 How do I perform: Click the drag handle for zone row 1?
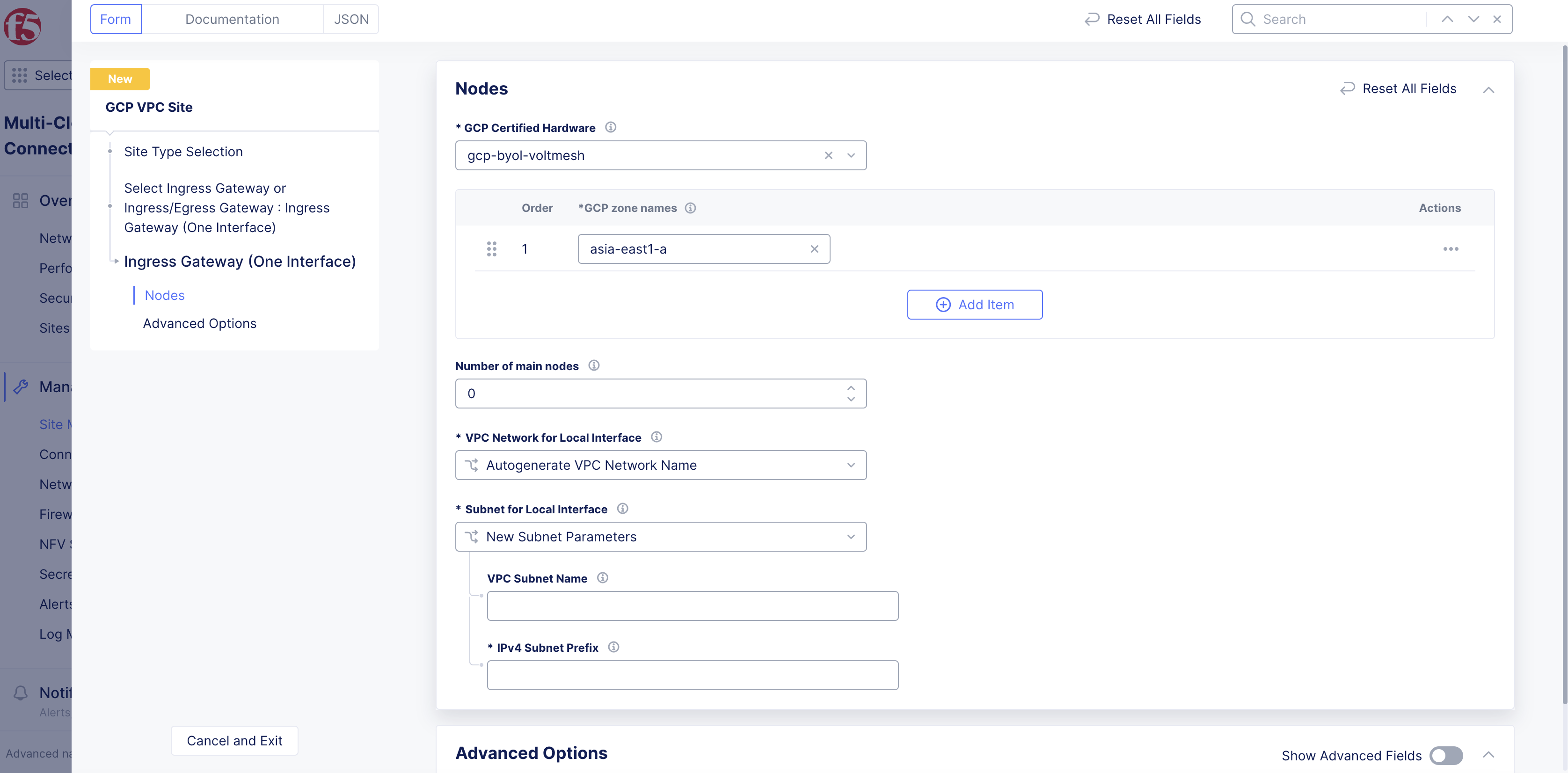click(492, 249)
